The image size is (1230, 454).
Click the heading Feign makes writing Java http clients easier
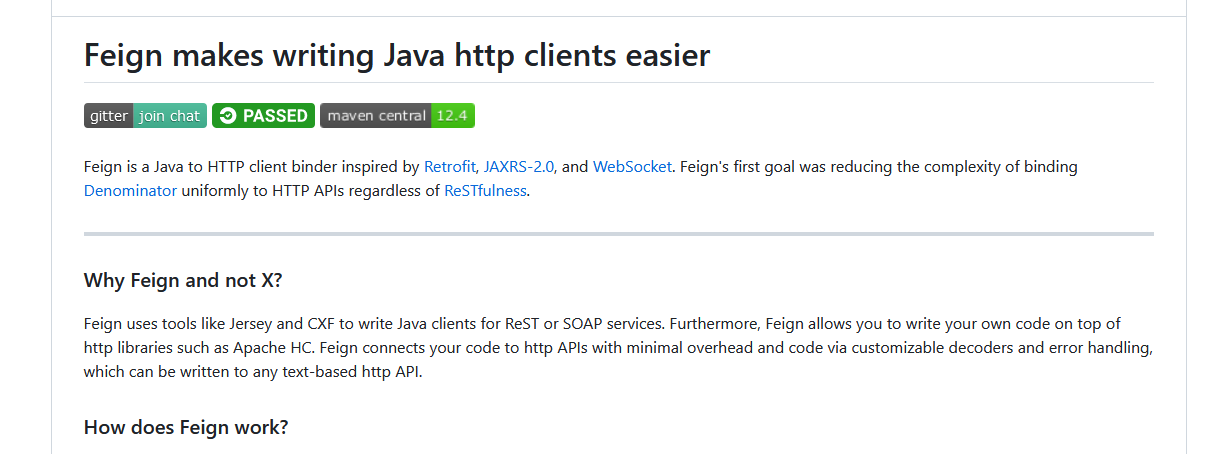coord(397,55)
